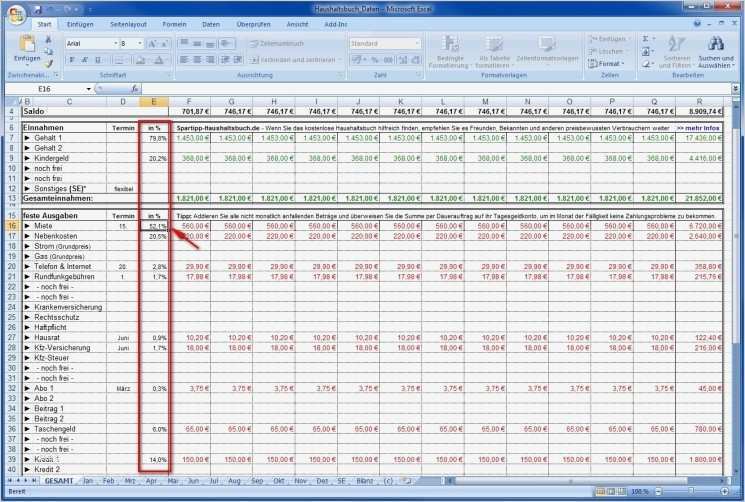Click the zoom slider in the status bar
The image size is (745, 502).
(692, 491)
